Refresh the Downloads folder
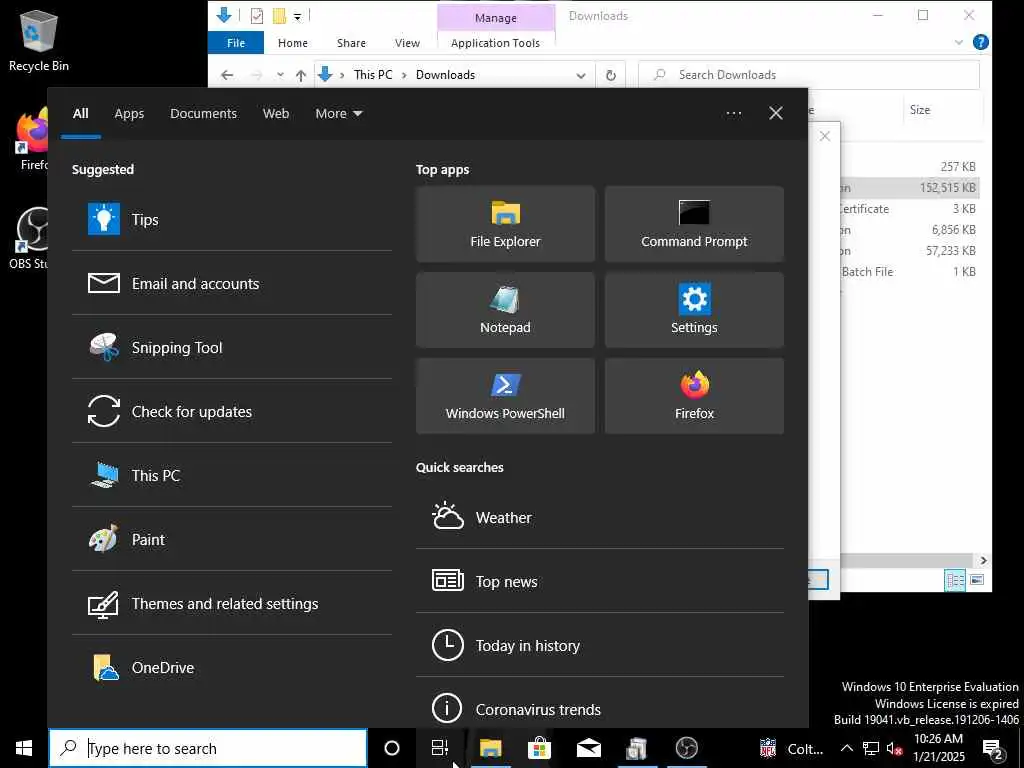The height and width of the screenshot is (768, 1024). pyautogui.click(x=611, y=75)
